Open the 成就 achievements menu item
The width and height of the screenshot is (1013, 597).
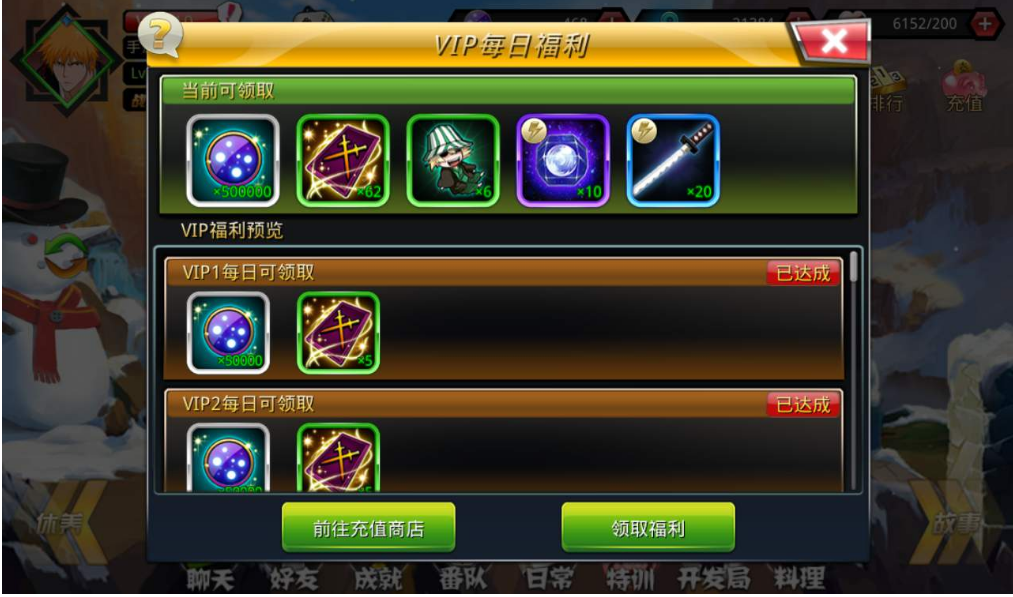click(379, 578)
